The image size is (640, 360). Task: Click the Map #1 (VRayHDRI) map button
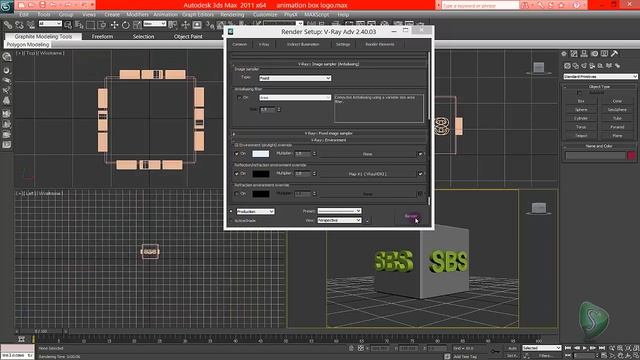pyautogui.click(x=367, y=174)
